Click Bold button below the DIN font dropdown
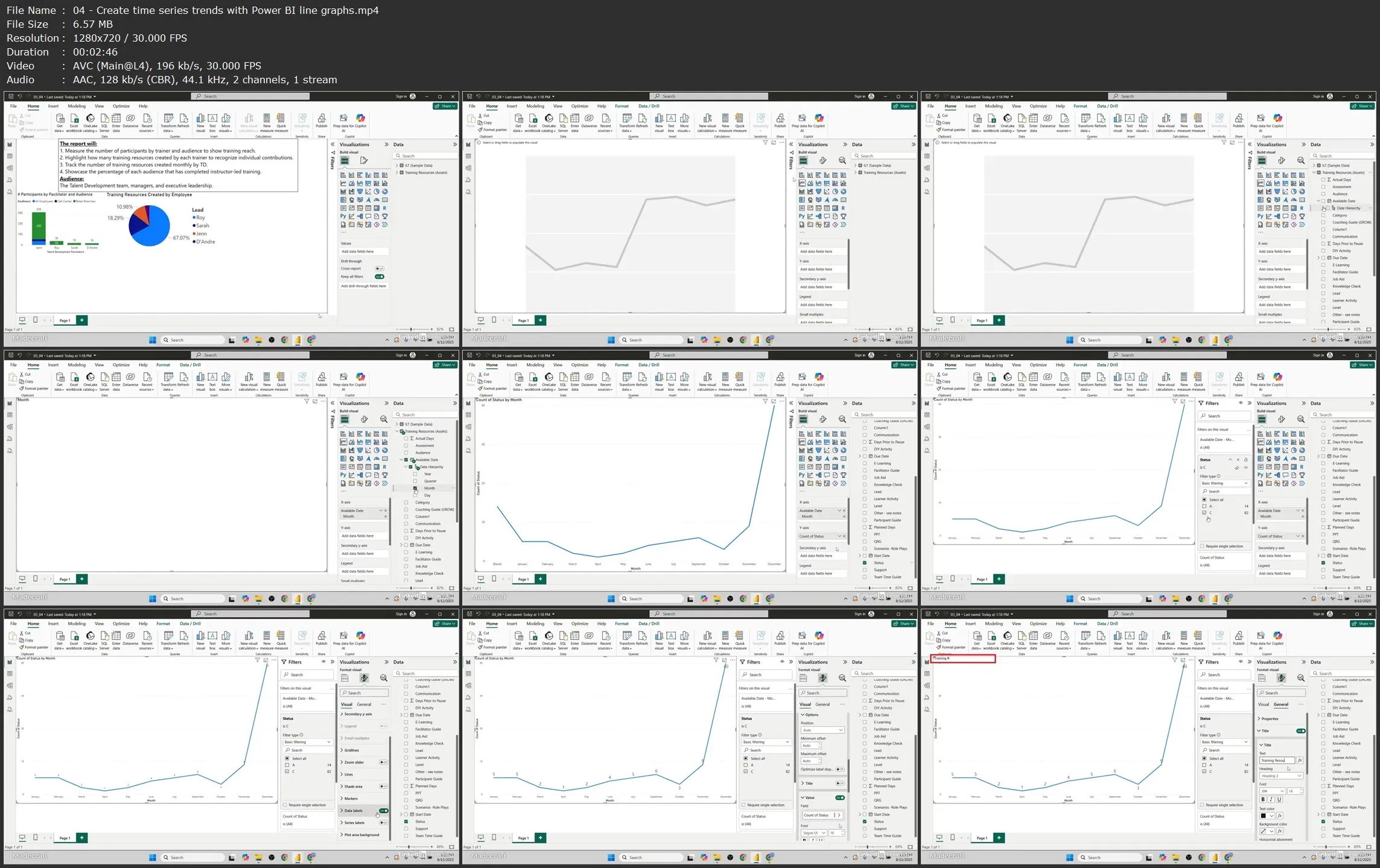This screenshot has height=868, width=1380. pos(1263,799)
